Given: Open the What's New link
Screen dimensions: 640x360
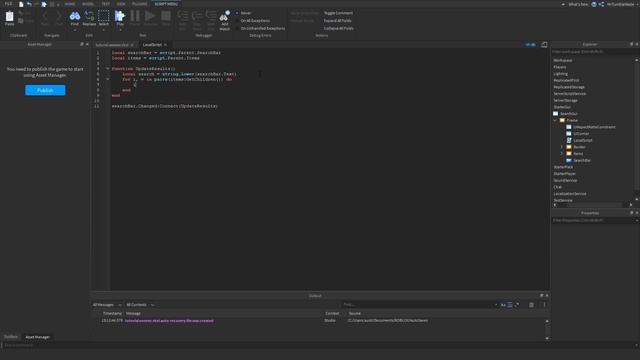Looking at the screenshot, I should (578, 4).
